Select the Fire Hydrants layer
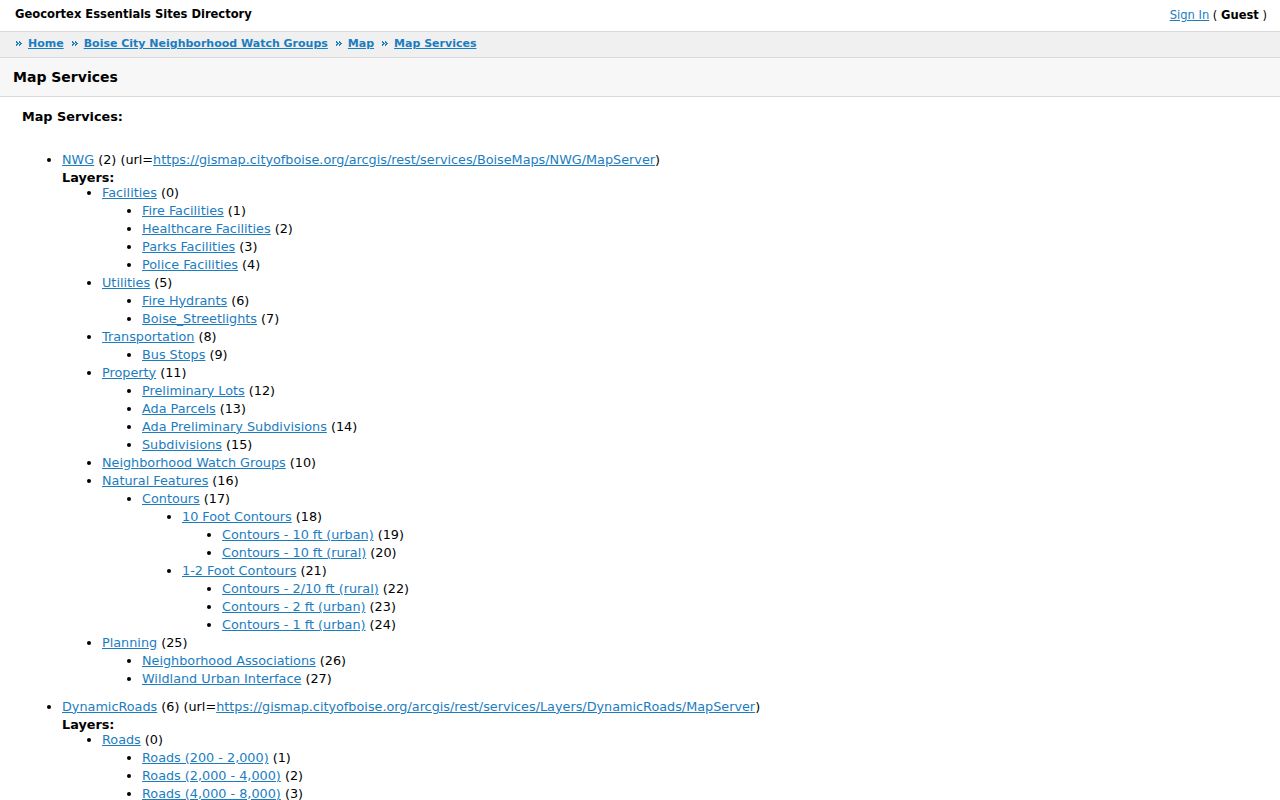1280x800 pixels. coord(184,301)
